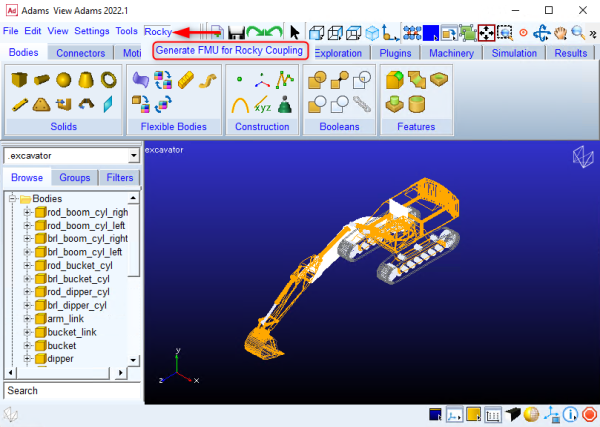Click the hollow cylinder shell feature icon
Image resolution: width=600 pixels, height=427 pixels.
tap(417, 104)
